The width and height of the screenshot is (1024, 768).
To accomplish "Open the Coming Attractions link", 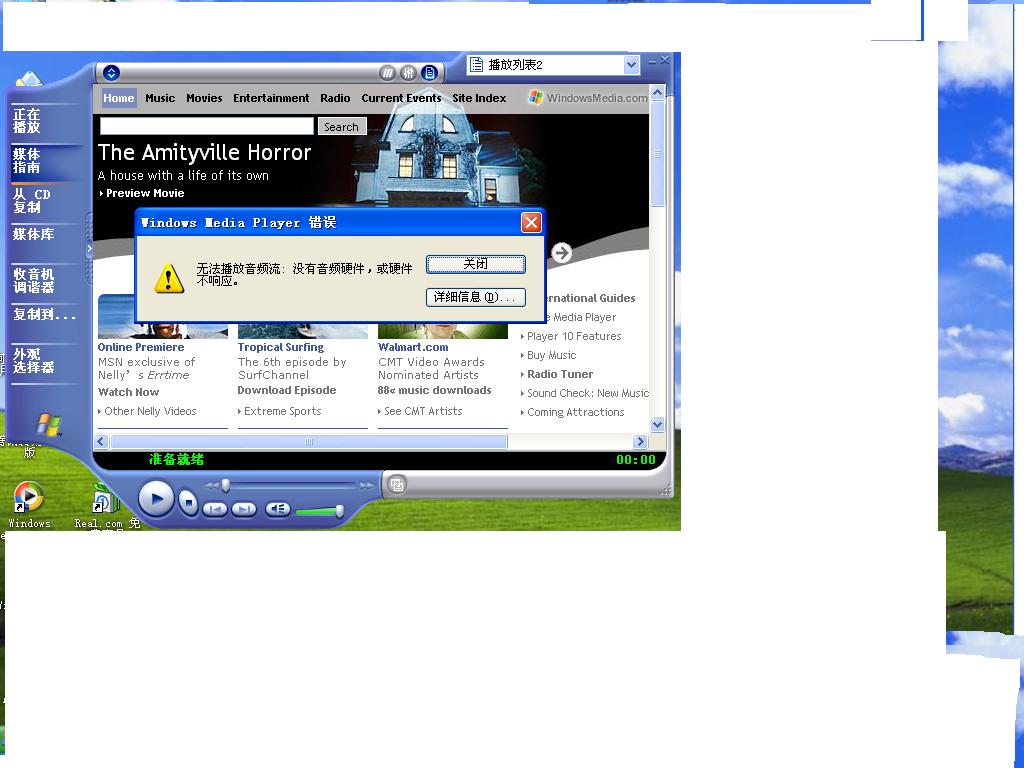I will tap(575, 412).
